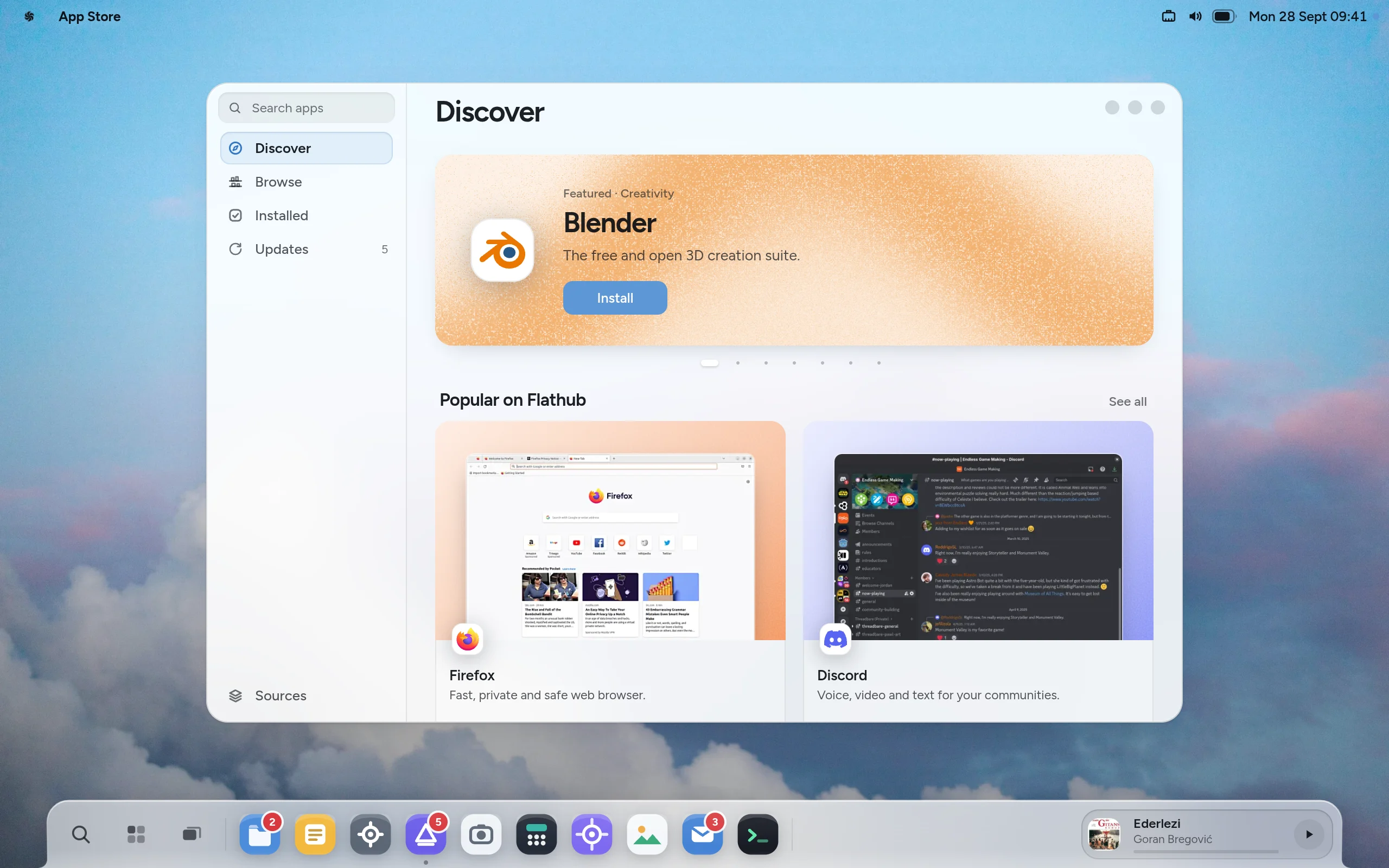Click the Firefox logo icon

point(467,639)
